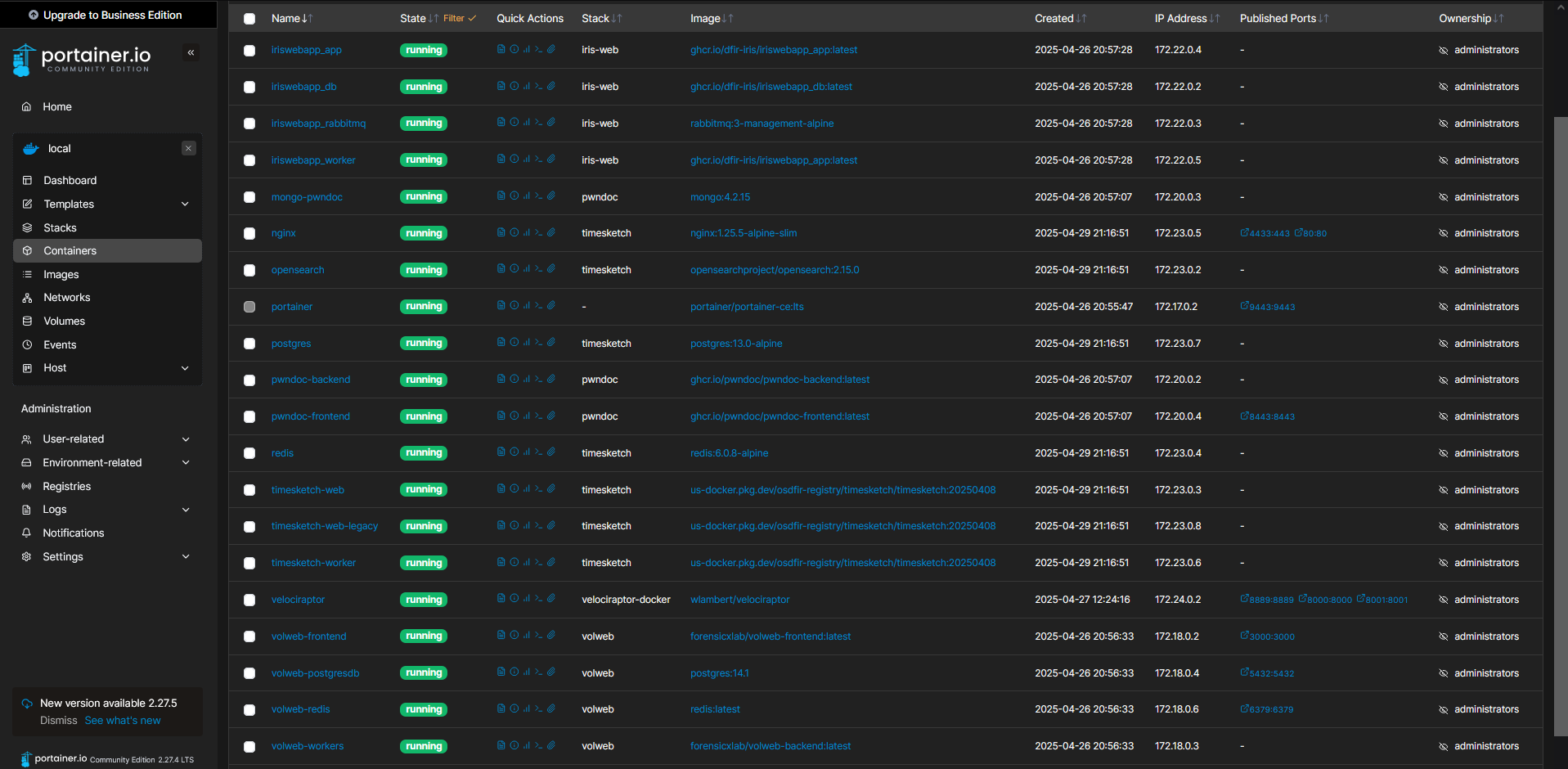The image size is (1568, 769).
Task: Click attach icon for mongo-pwndoc container
Action: [551, 196]
